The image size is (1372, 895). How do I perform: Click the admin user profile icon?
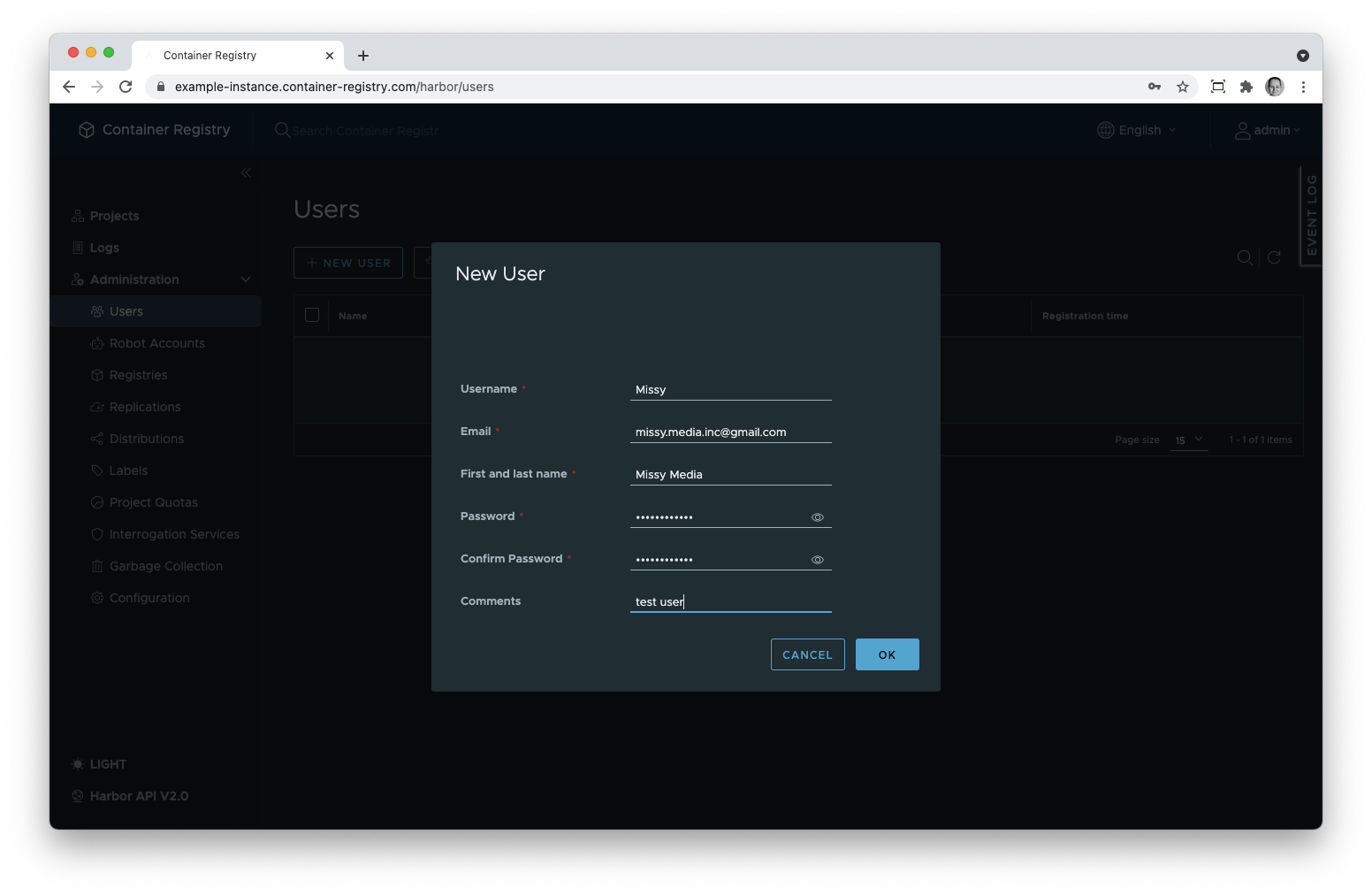pos(1243,131)
